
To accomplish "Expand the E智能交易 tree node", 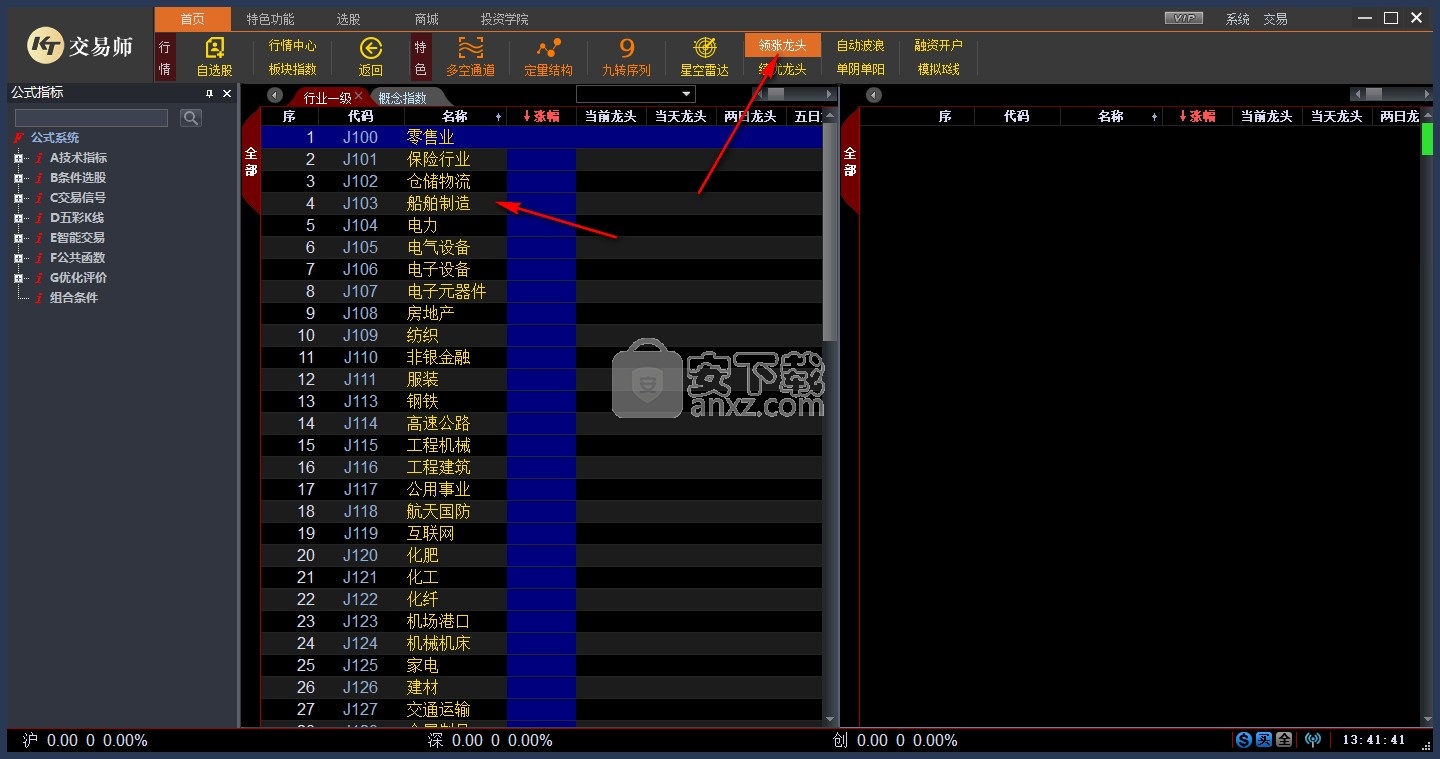I will [18, 238].
